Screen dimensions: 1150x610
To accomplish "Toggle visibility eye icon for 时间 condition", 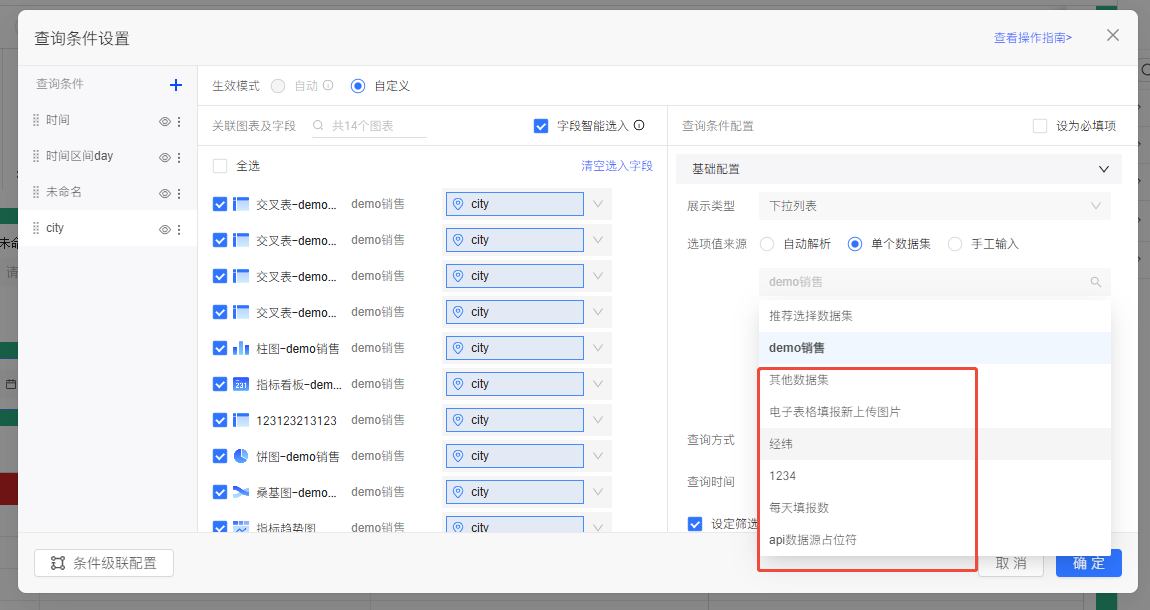I will tap(165, 121).
